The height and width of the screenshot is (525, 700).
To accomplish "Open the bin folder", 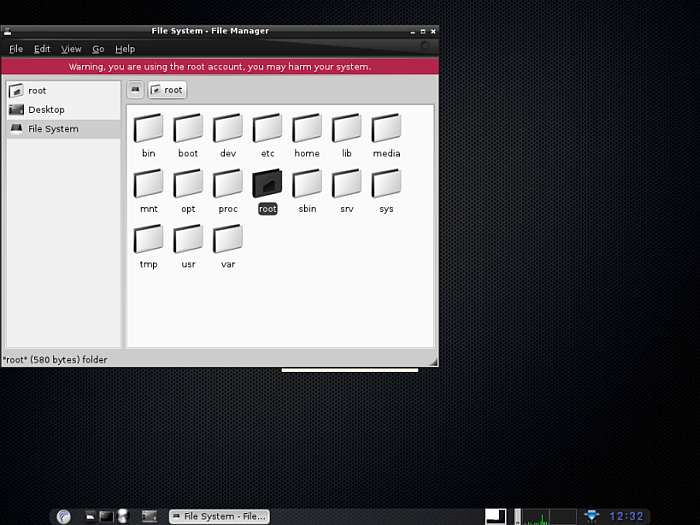I will pyautogui.click(x=148, y=129).
